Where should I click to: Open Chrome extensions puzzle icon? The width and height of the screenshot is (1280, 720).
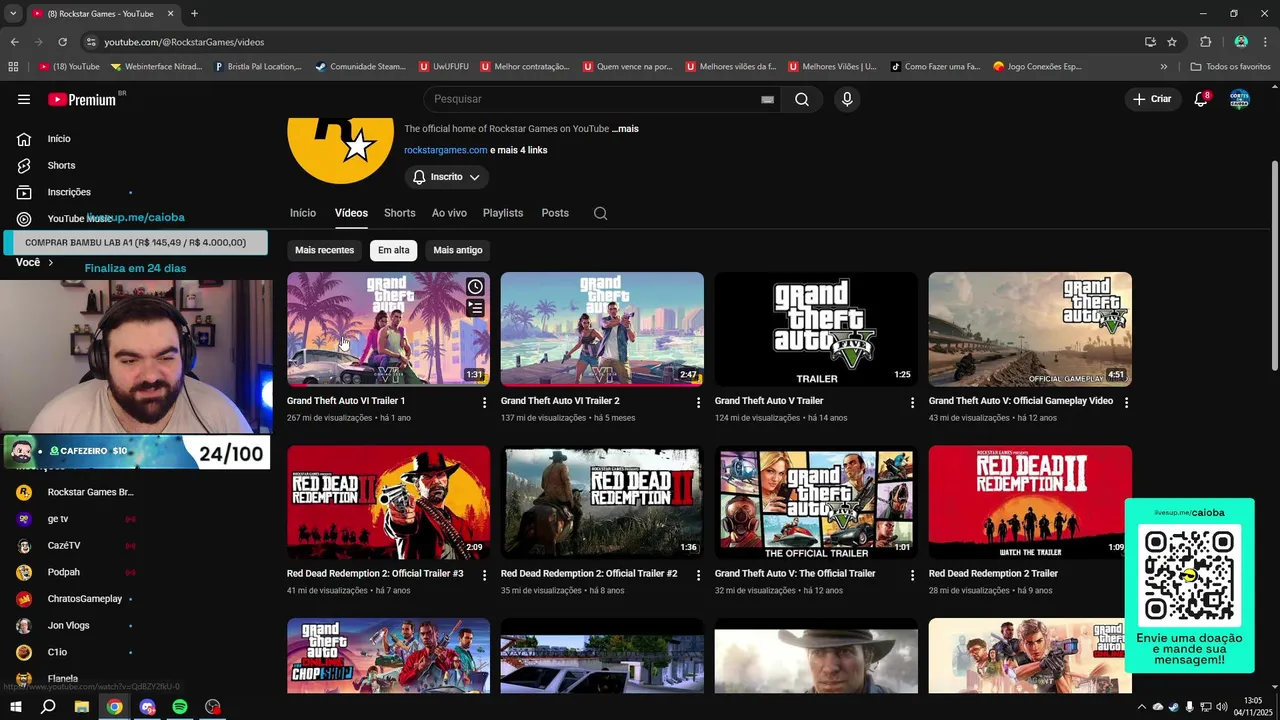[1205, 42]
